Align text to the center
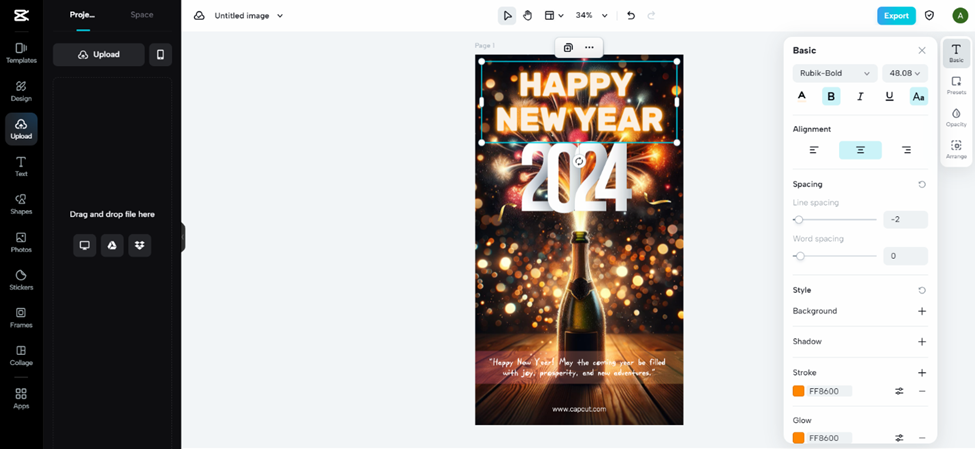 [860, 150]
